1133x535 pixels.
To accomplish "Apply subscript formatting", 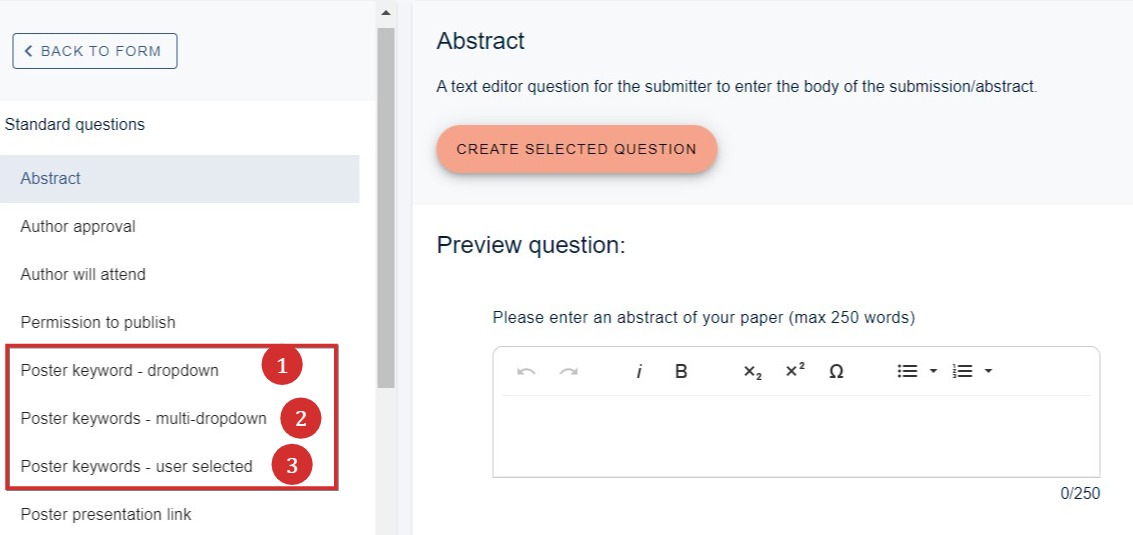I will pyautogui.click(x=752, y=372).
